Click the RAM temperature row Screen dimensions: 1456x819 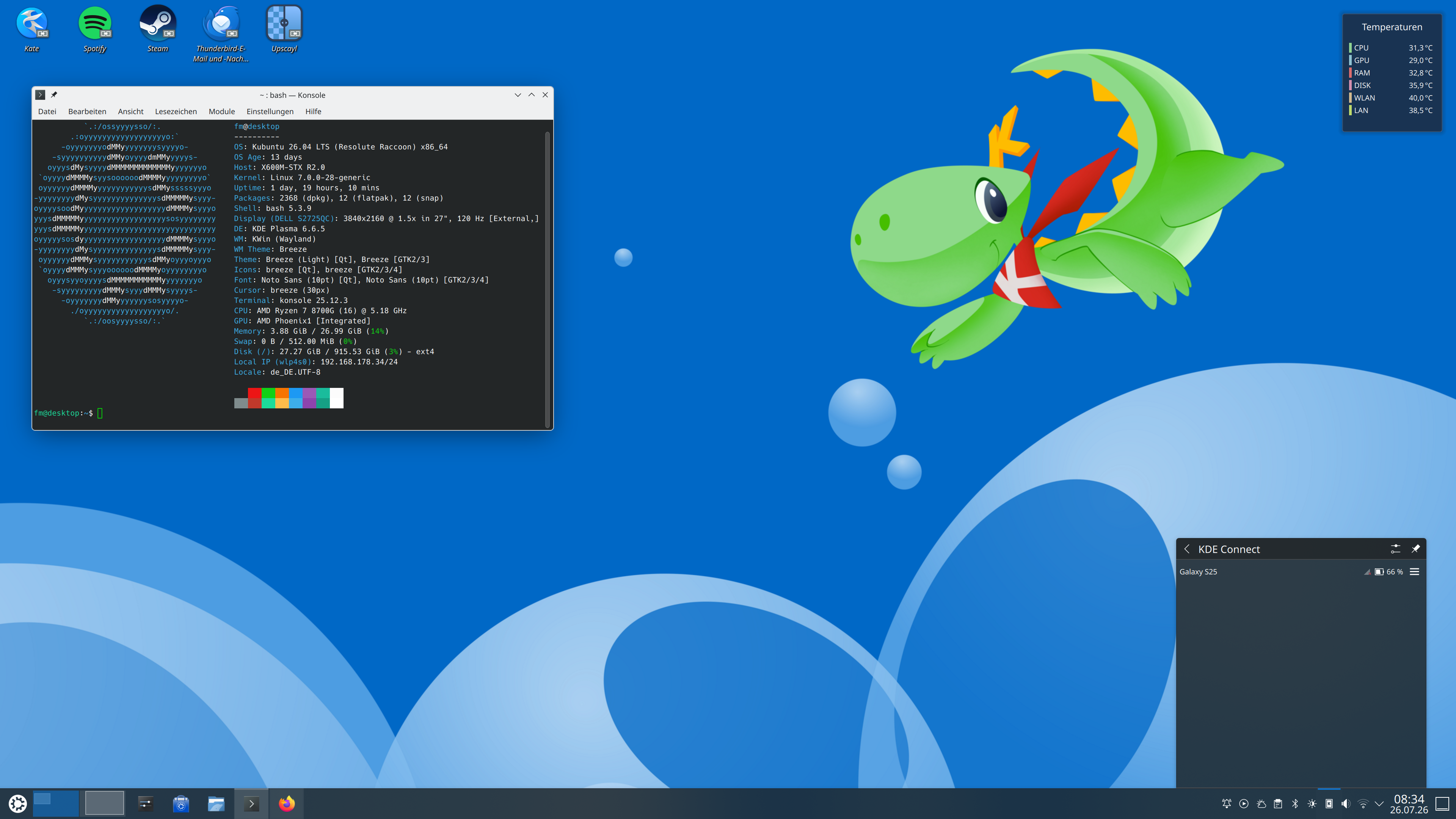pos(1391,72)
